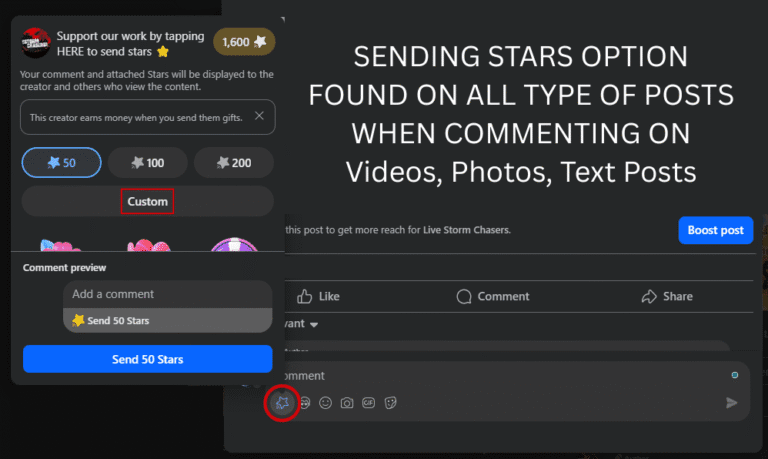
Task: Click the Live Storm Chasers profile picture
Action: 35,41
